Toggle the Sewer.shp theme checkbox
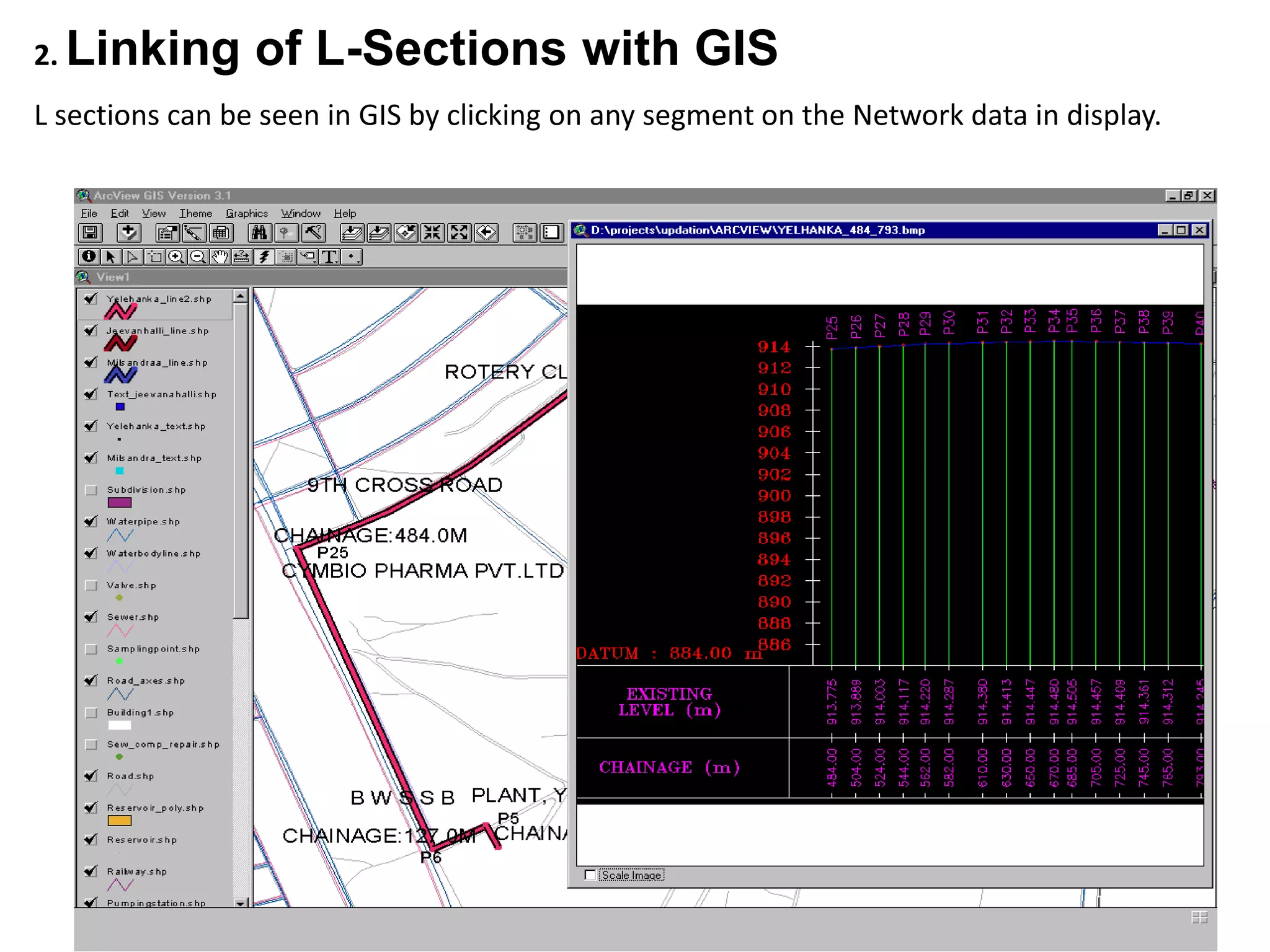The height and width of the screenshot is (952, 1270). click(x=91, y=617)
